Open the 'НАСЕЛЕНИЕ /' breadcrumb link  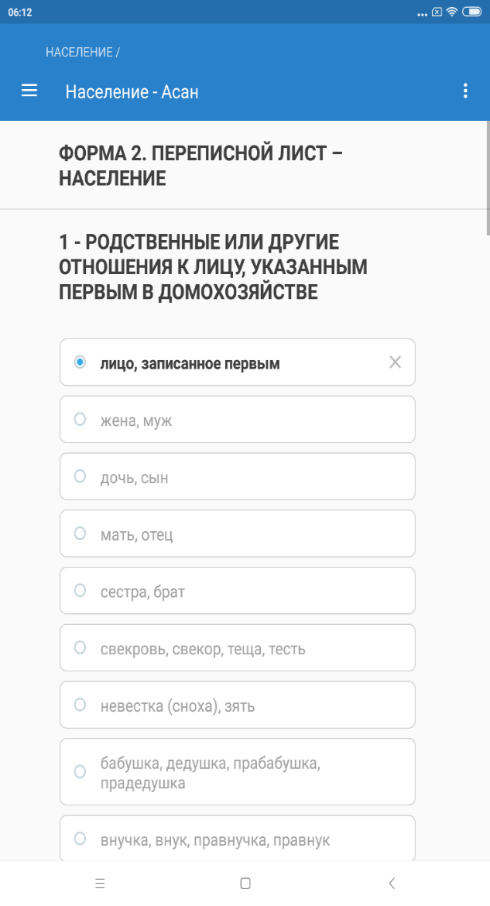[83, 52]
